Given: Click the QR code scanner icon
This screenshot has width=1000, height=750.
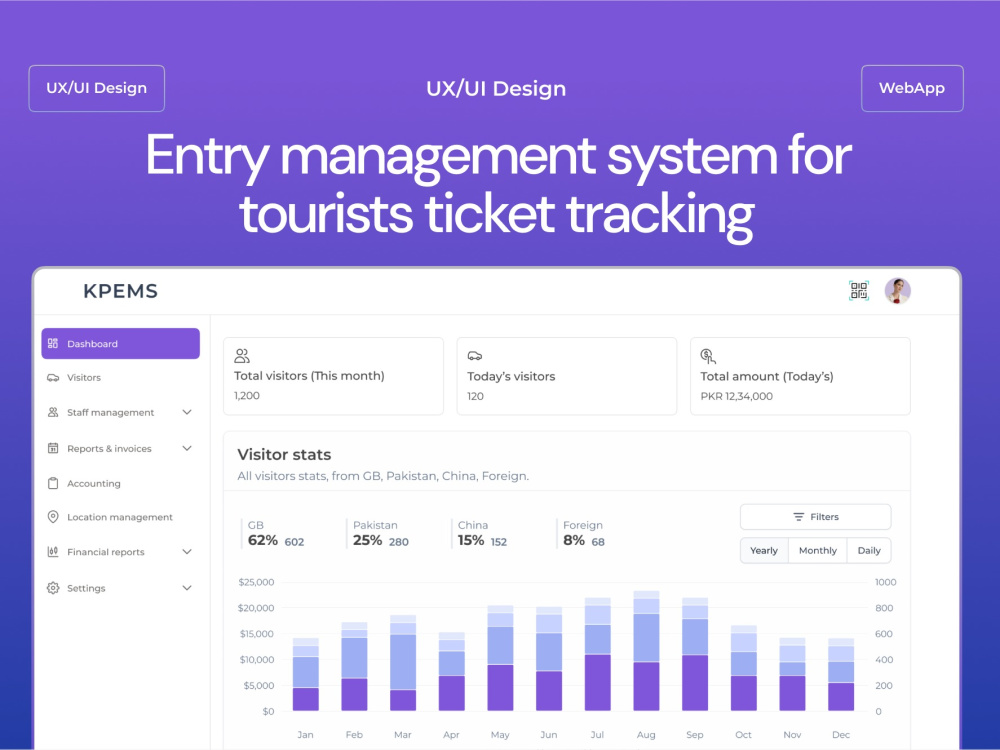Looking at the screenshot, I should pos(858,291).
